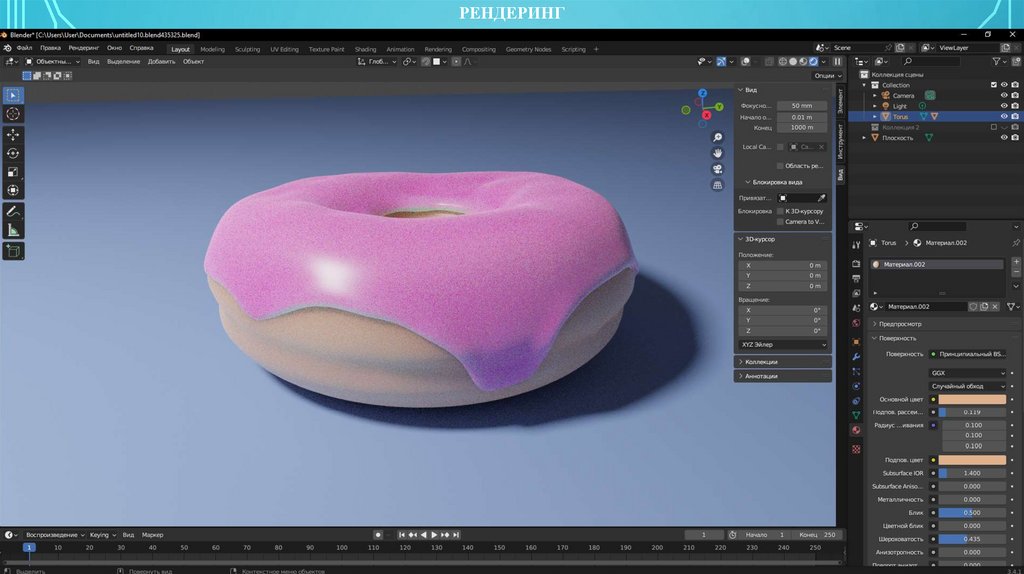Pick the Annotate pencil tool
This screenshot has width=1024, height=574.
click(13, 212)
